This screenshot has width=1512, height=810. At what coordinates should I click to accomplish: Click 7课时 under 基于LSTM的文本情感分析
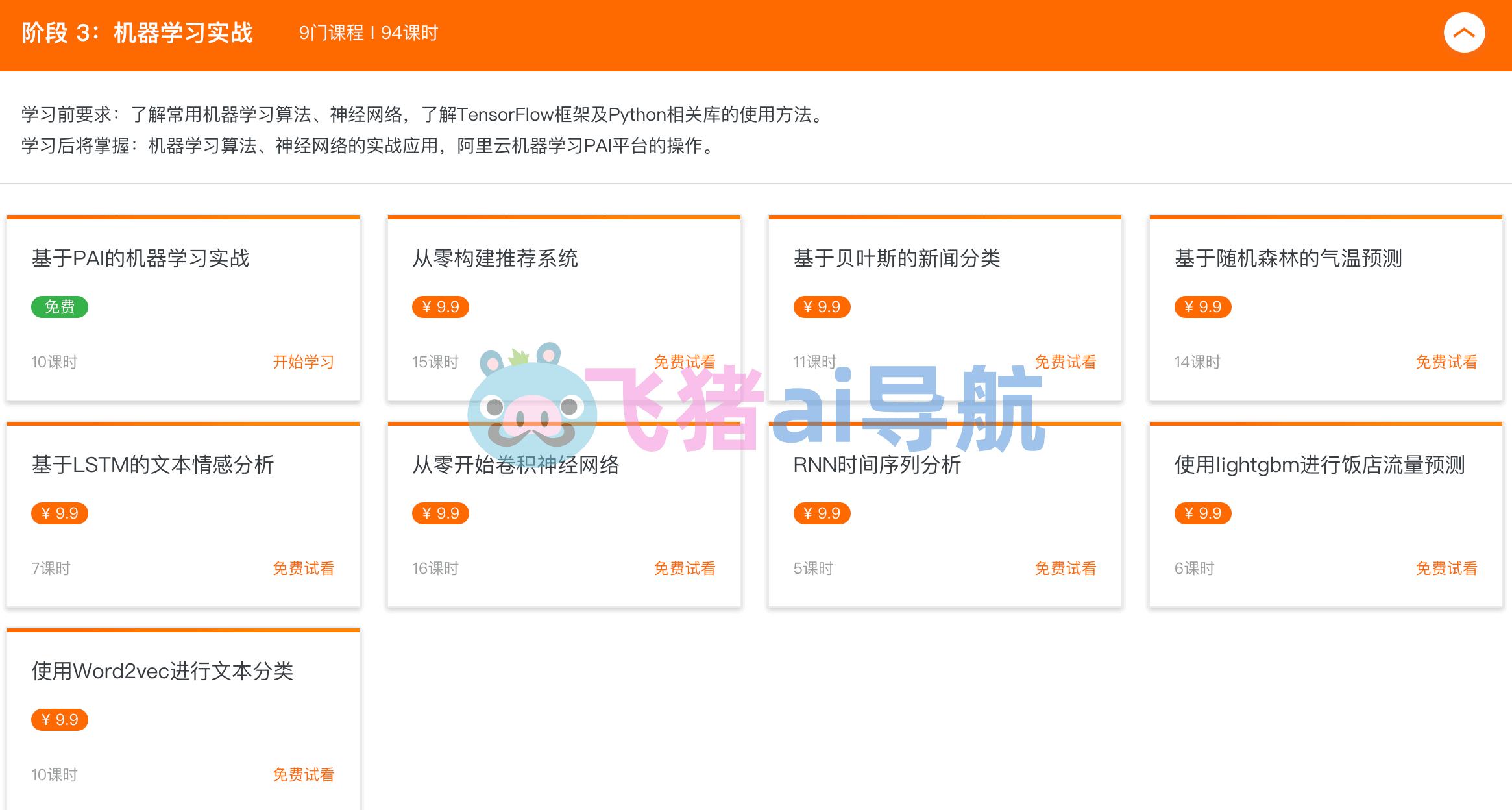point(51,568)
